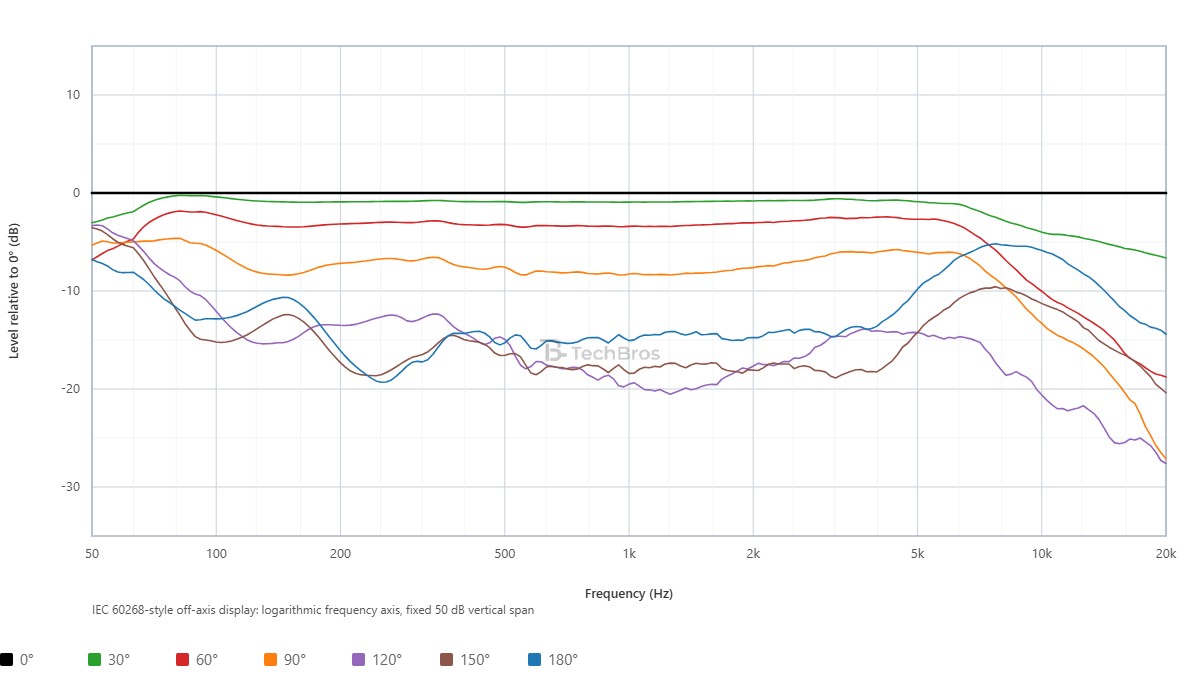The width and height of the screenshot is (1200, 700).
Task: Click the '-30' level axis label
Action: (x=71, y=487)
